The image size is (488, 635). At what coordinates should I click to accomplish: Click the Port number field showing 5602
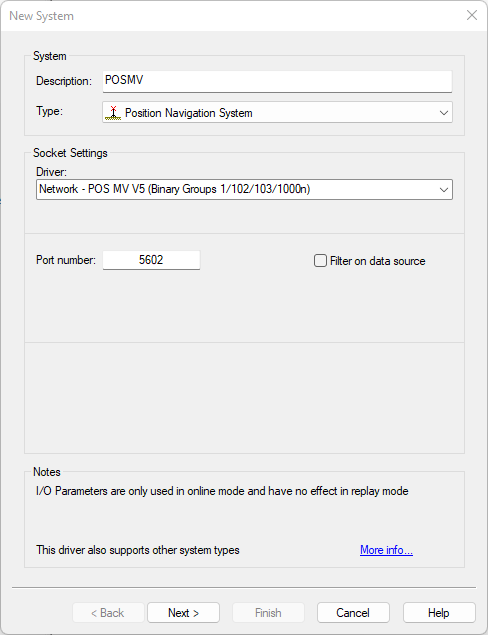151,260
